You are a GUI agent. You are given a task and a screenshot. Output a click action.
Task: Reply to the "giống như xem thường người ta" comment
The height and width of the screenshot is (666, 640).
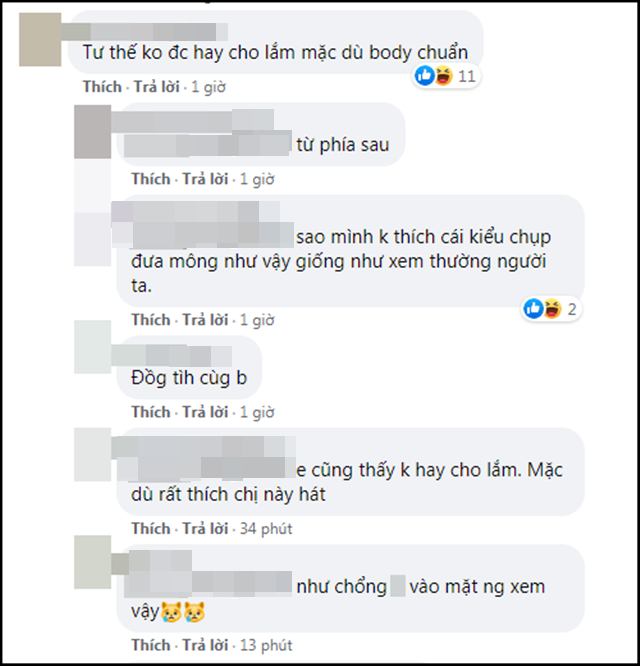tap(208, 319)
